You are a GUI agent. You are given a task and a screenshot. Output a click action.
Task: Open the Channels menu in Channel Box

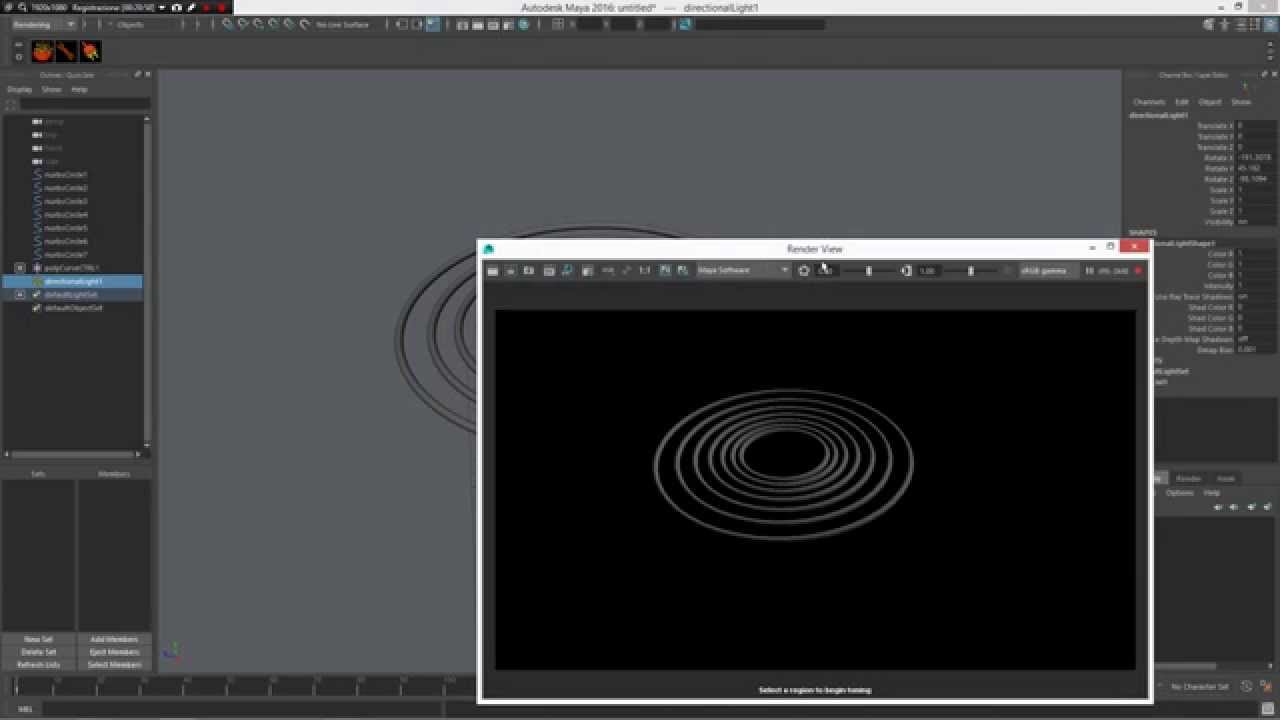(1149, 102)
